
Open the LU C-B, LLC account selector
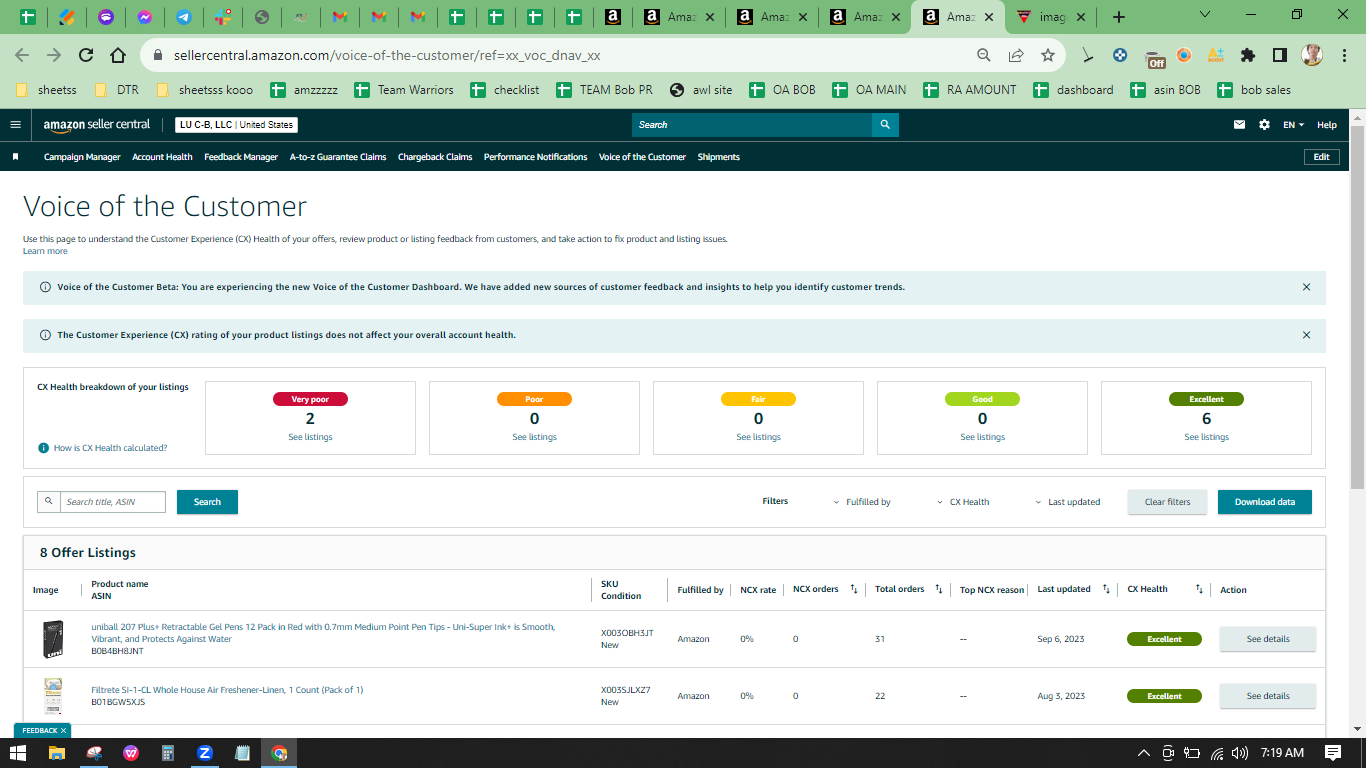(236, 125)
